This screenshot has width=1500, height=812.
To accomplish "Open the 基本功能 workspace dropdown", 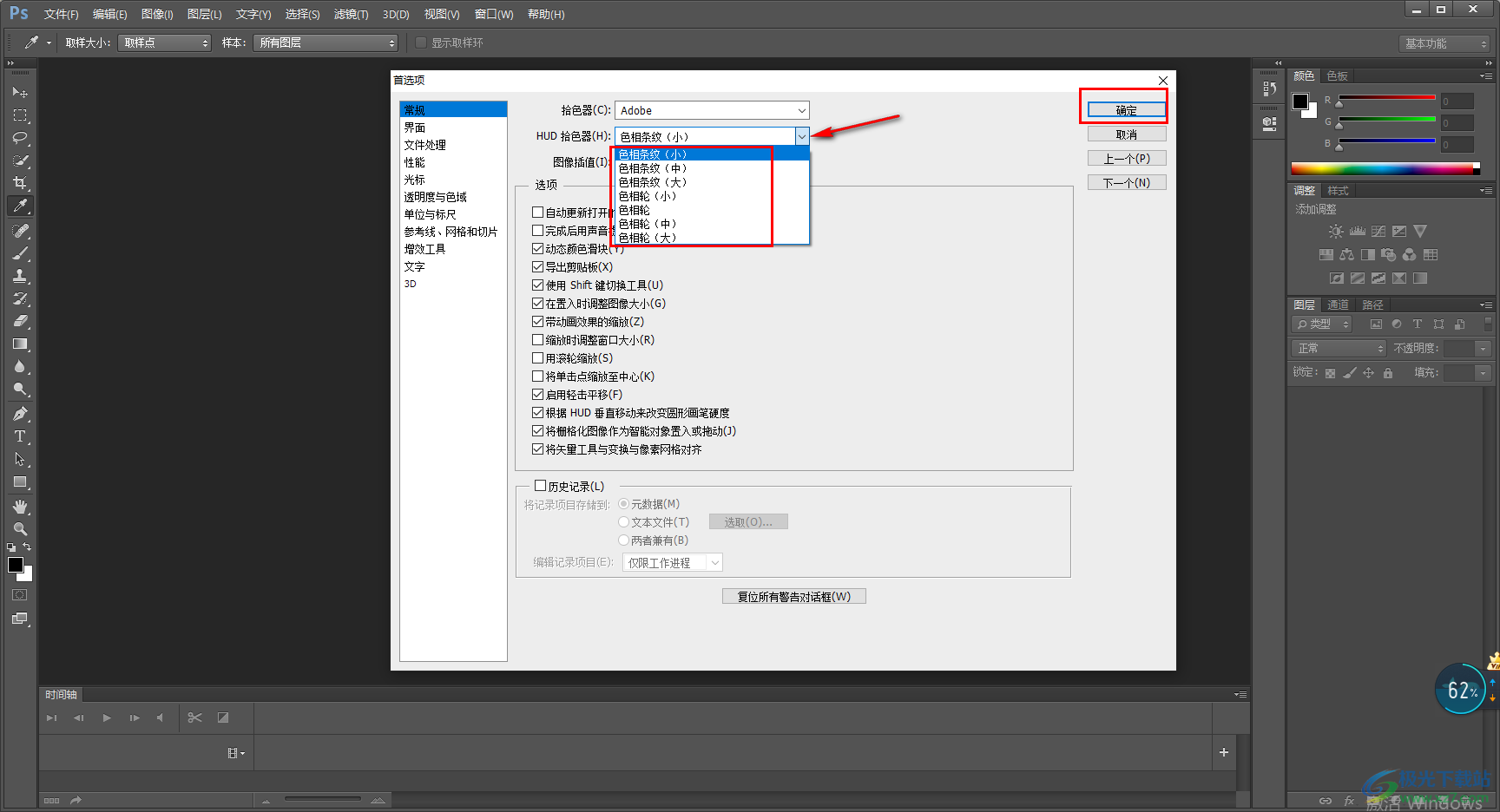I will click(1444, 43).
